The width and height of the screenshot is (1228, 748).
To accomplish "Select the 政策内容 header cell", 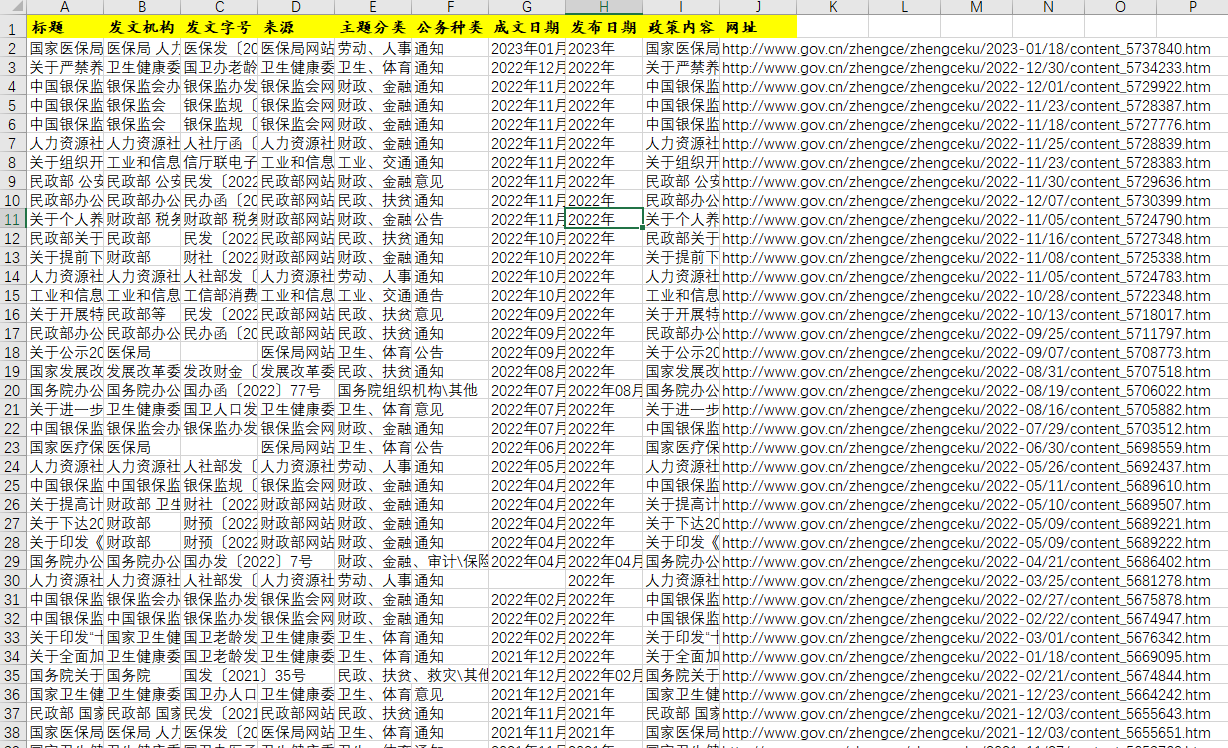I will 681,26.
